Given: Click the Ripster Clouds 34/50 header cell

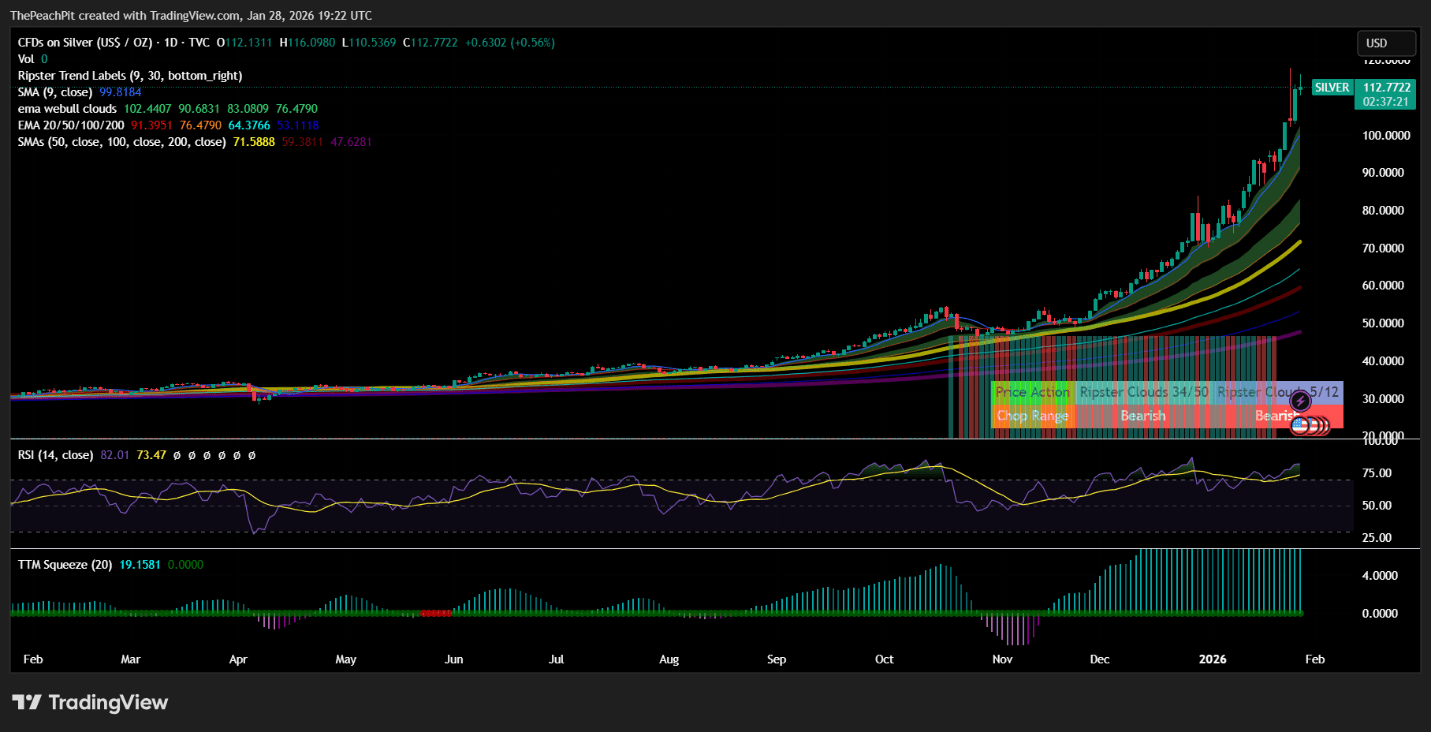Looking at the screenshot, I should [x=1143, y=392].
